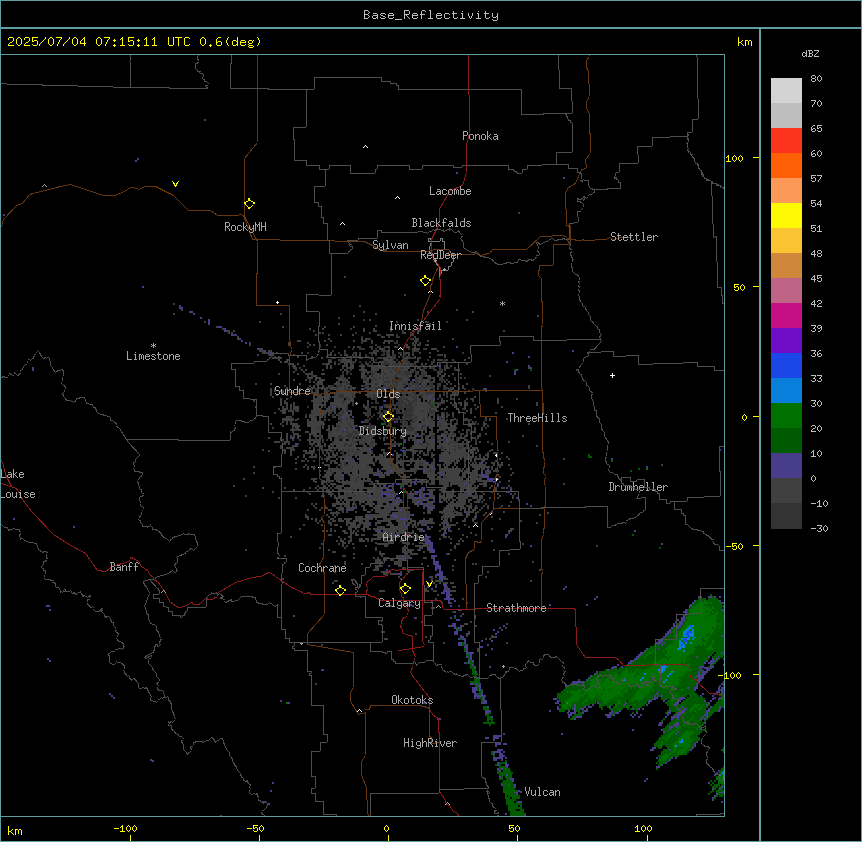This screenshot has height=842, width=862.
Task: Click the km unit label at top right
Action: pyautogui.click(x=744, y=42)
